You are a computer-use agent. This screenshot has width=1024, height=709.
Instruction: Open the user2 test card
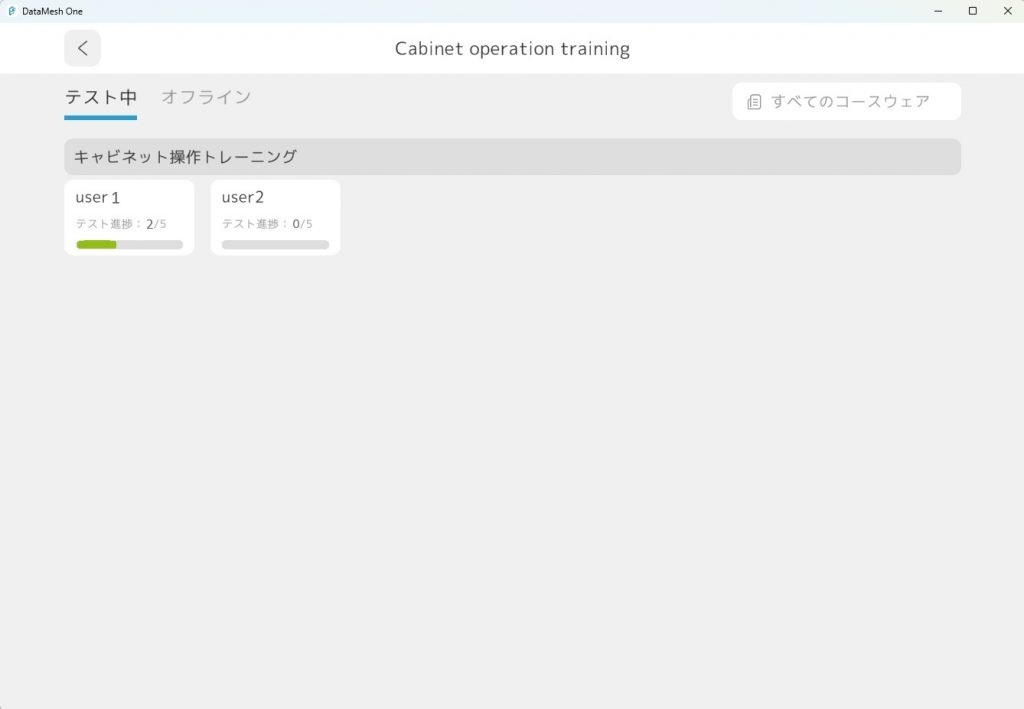pos(275,217)
